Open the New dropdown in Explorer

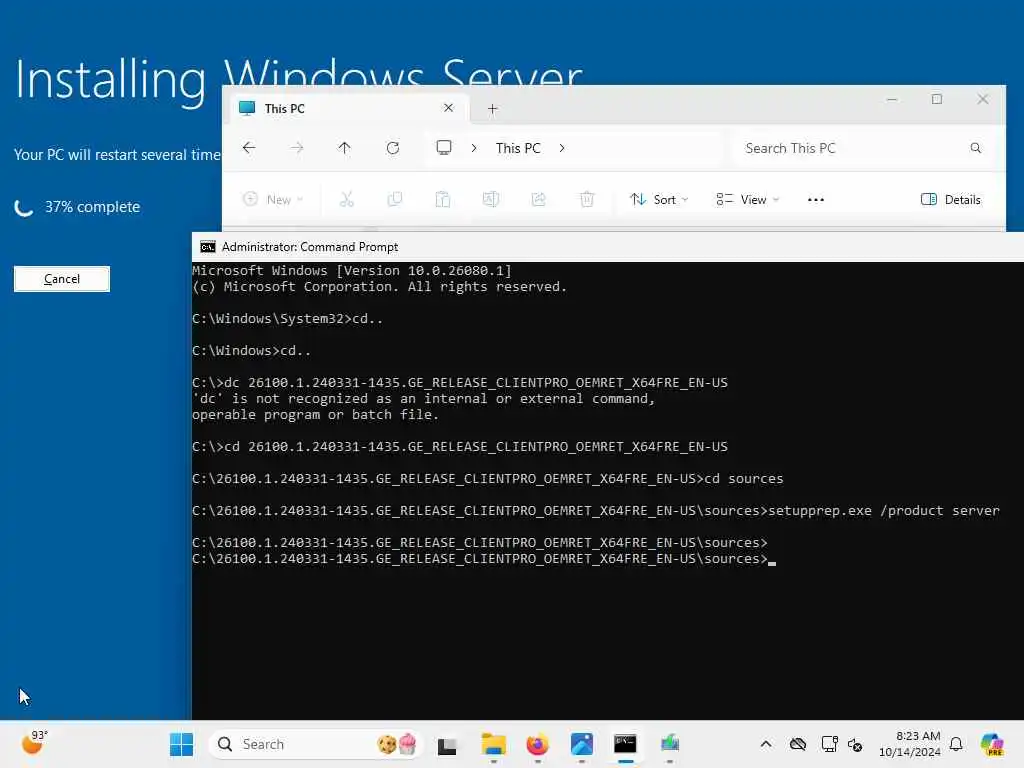pyautogui.click(x=273, y=199)
